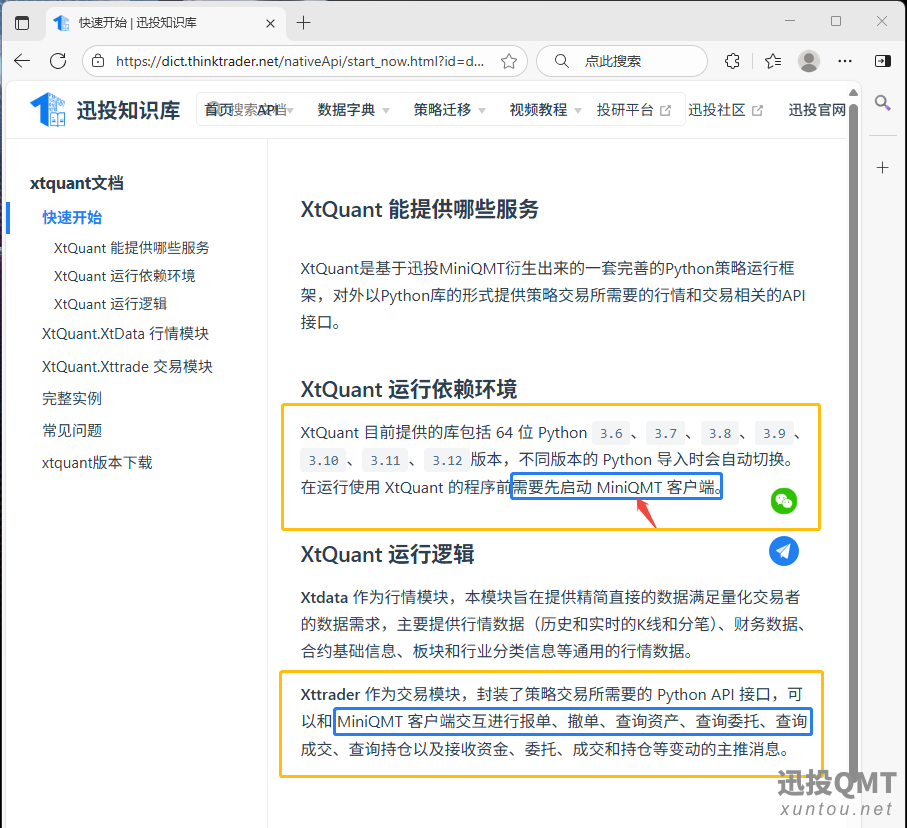Viewport: 907px width, 828px height.
Task: Click the scrollbar up arrow
Action: coord(853,93)
